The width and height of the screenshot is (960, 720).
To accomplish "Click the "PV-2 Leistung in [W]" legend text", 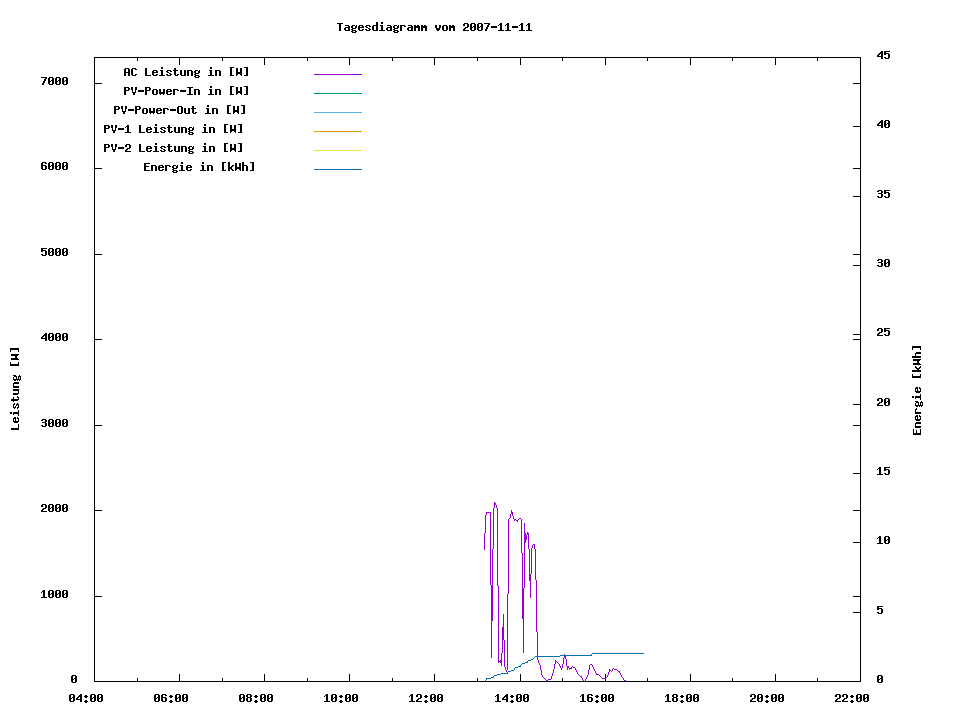I will point(173,148).
